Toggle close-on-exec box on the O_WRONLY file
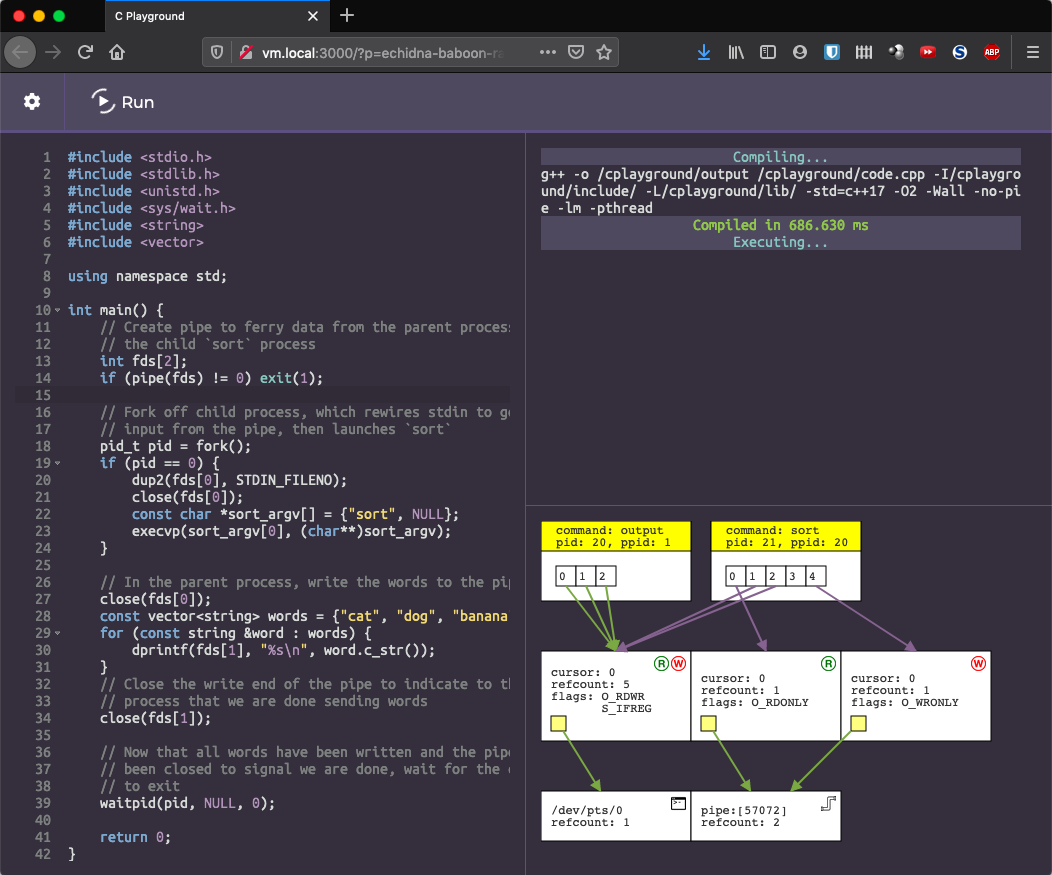The image size is (1052, 875). pos(857,723)
